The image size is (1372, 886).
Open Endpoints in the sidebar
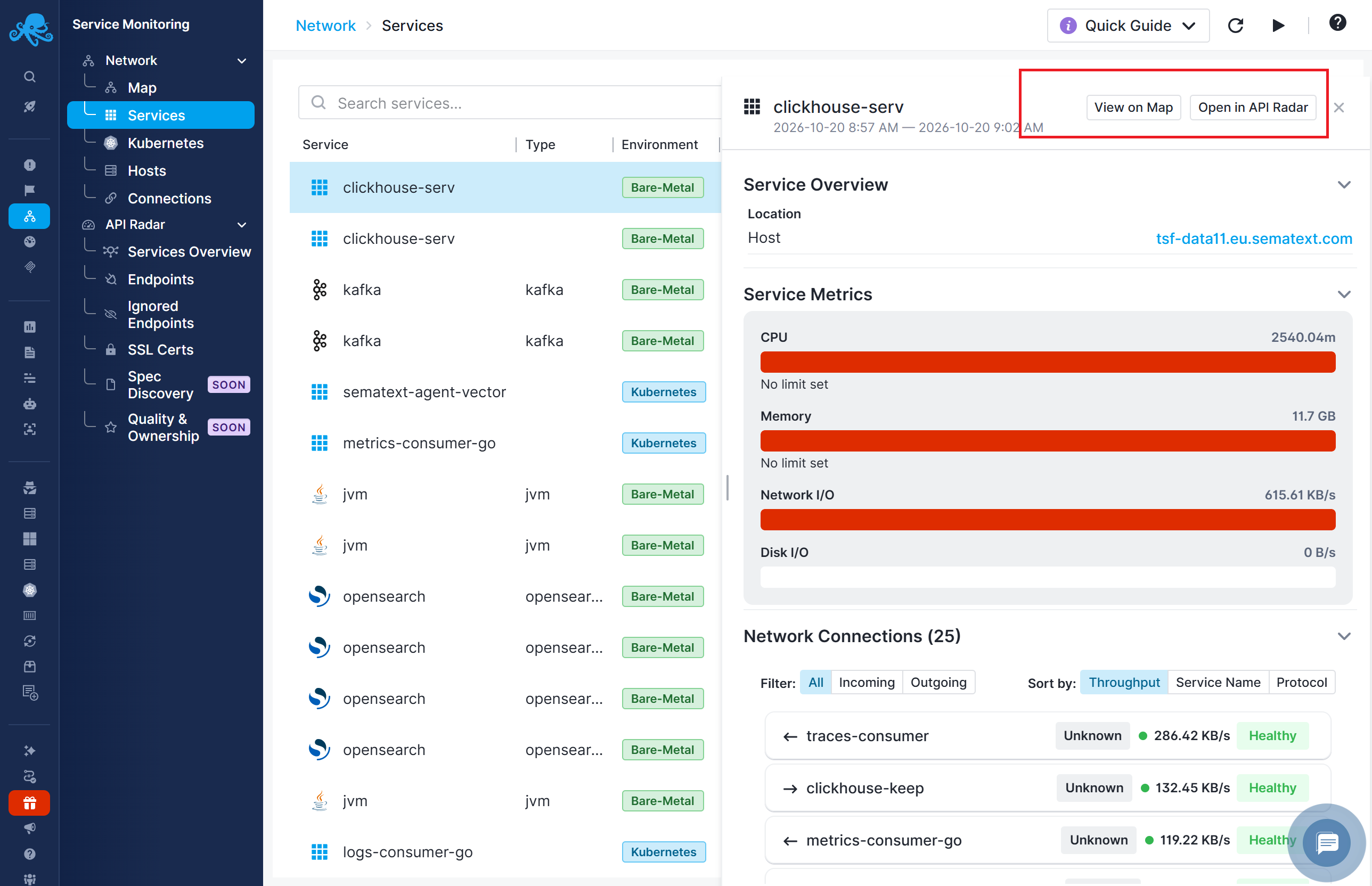pos(160,279)
